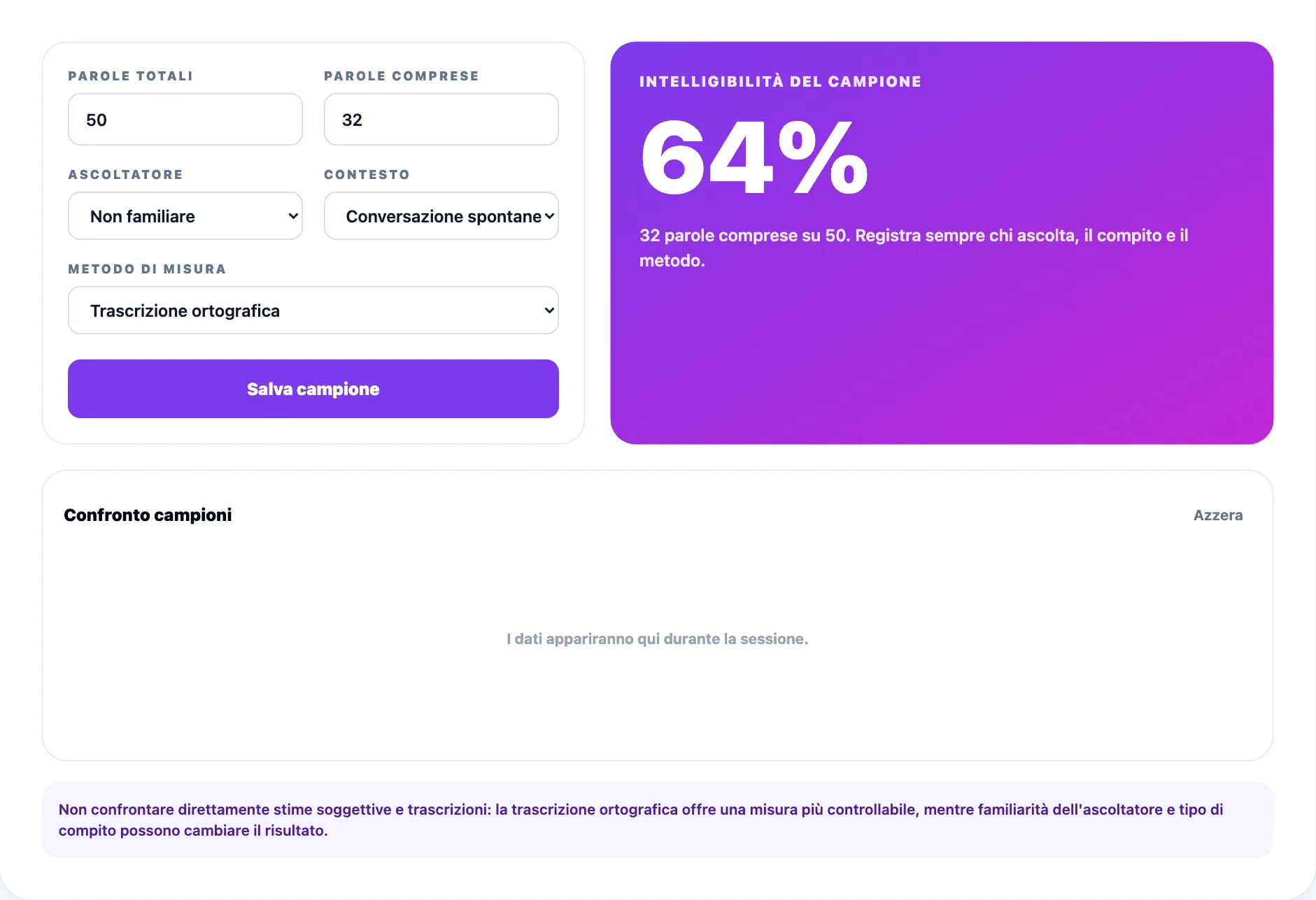The image size is (1316, 900).
Task: Click the chevron arrow of Contesto select
Action: [549, 216]
